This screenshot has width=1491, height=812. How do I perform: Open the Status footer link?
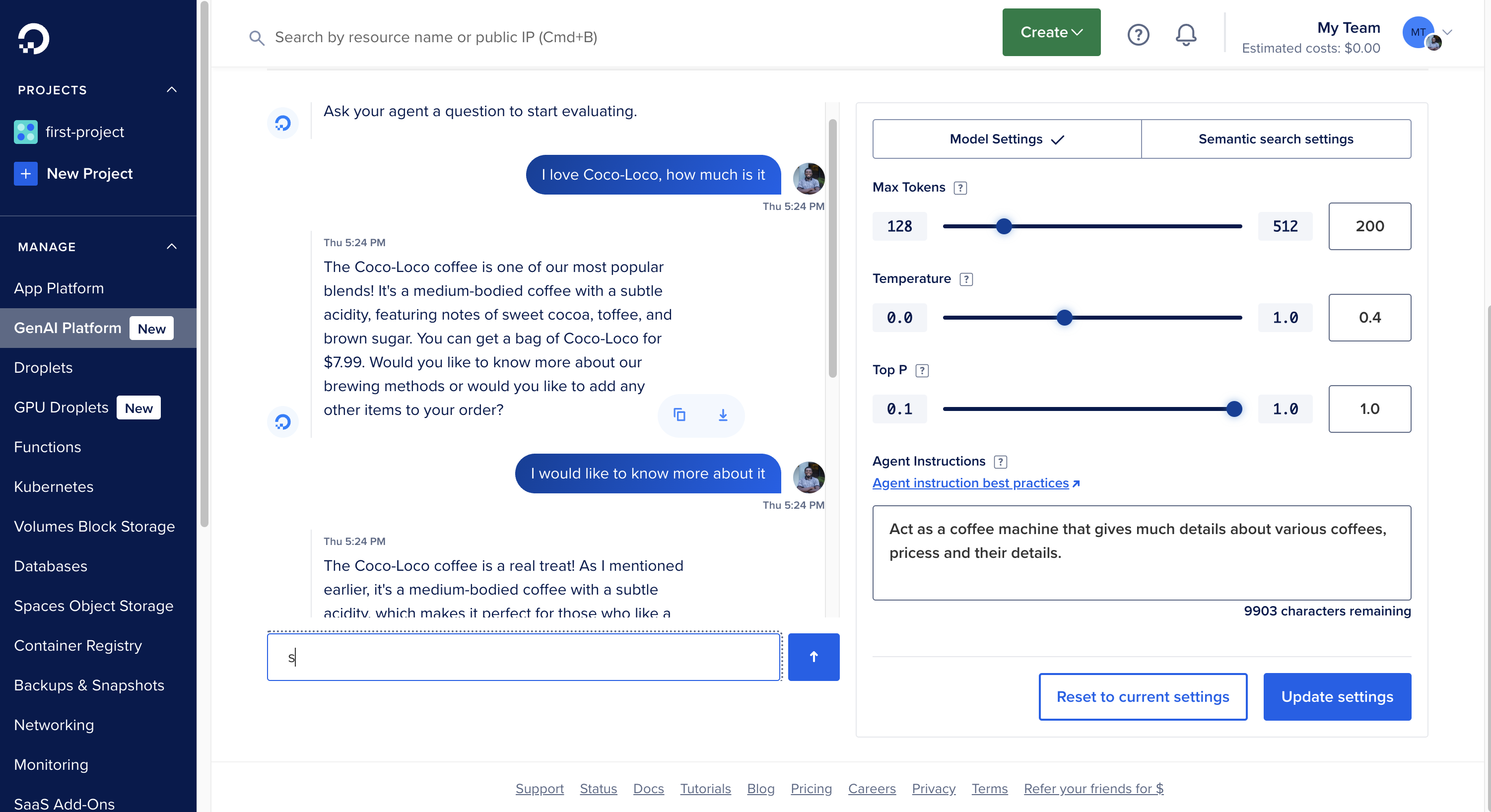[598, 788]
